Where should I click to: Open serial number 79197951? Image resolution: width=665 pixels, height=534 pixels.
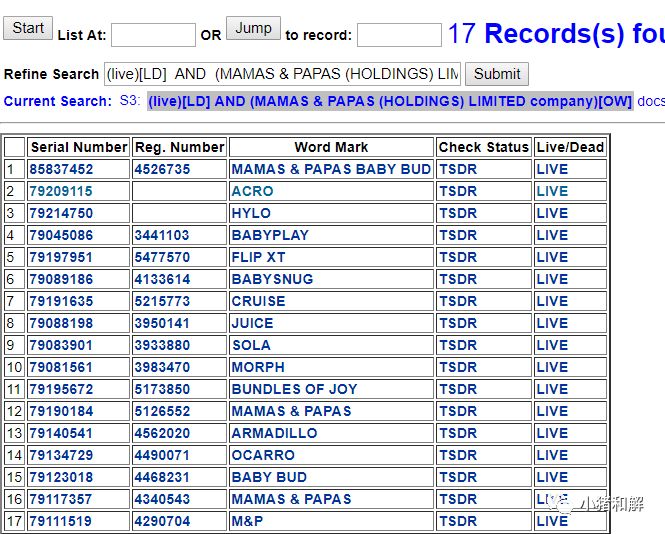pyautogui.click(x=61, y=257)
